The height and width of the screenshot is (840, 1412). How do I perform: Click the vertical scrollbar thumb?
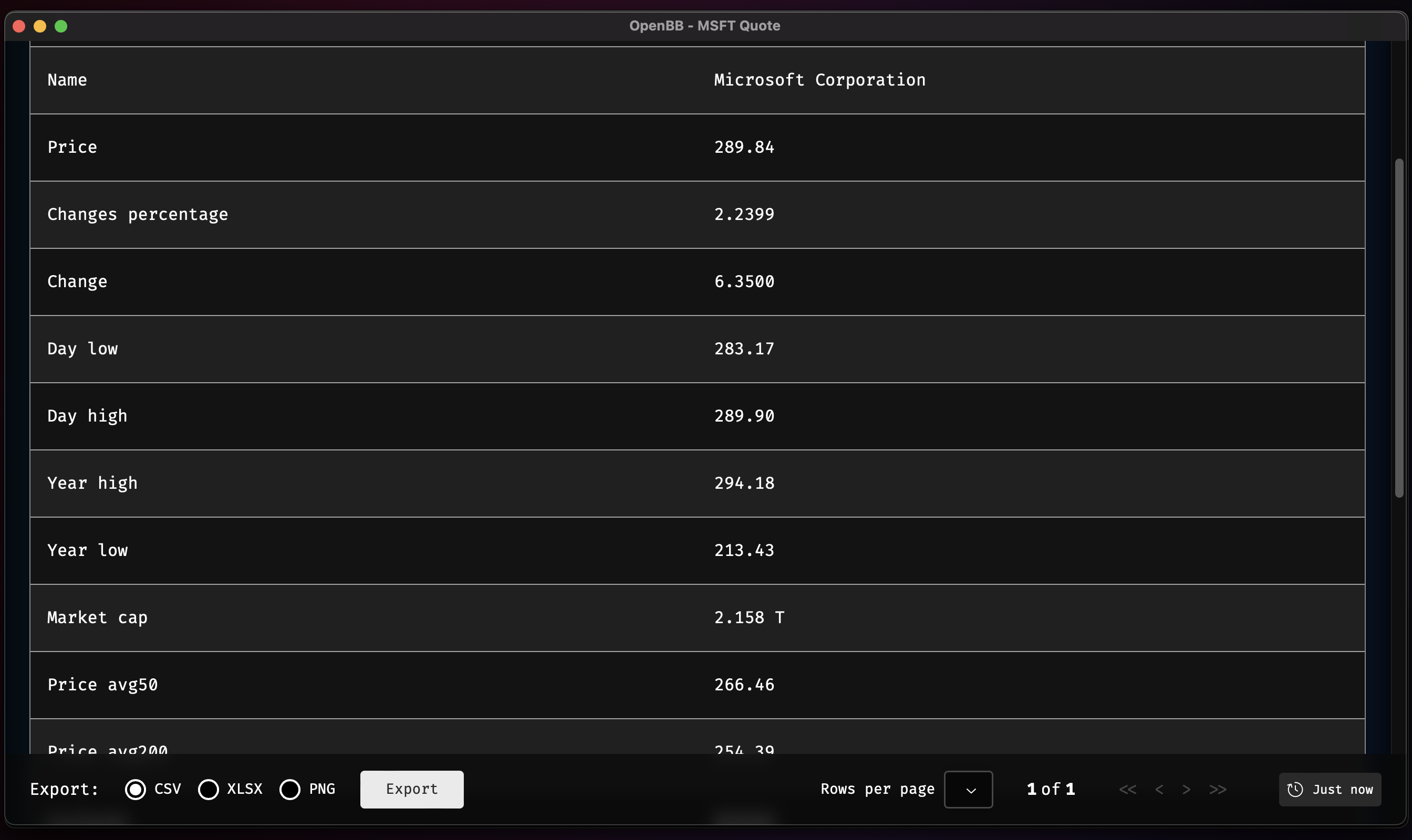pyautogui.click(x=1399, y=328)
